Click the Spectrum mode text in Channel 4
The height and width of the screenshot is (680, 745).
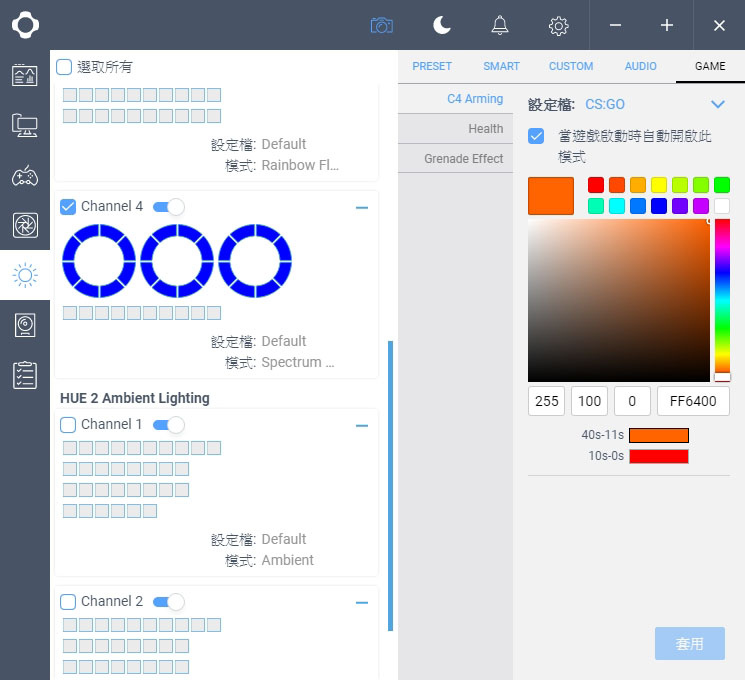[298, 362]
